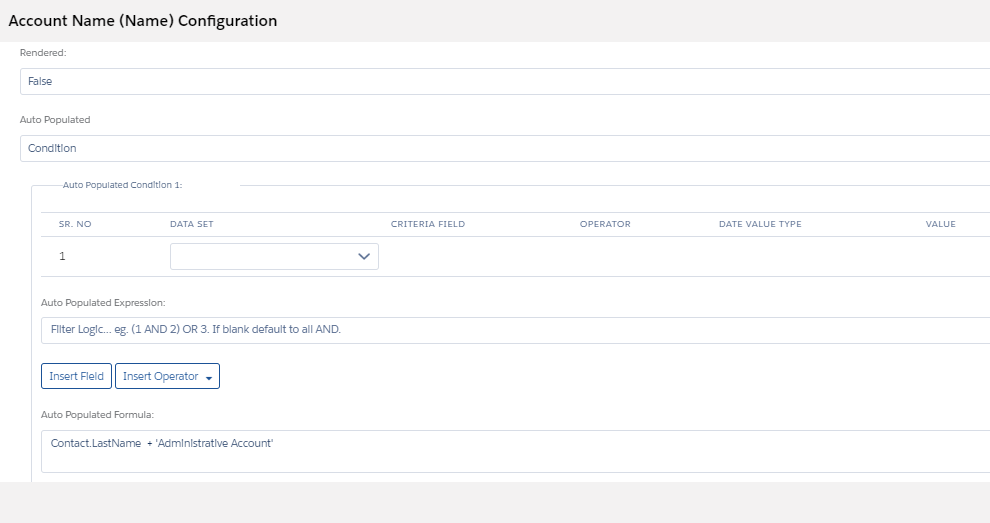This screenshot has height=523, width=990.
Task: Click the Account Name (Name) Configuration title
Action: 143,20
